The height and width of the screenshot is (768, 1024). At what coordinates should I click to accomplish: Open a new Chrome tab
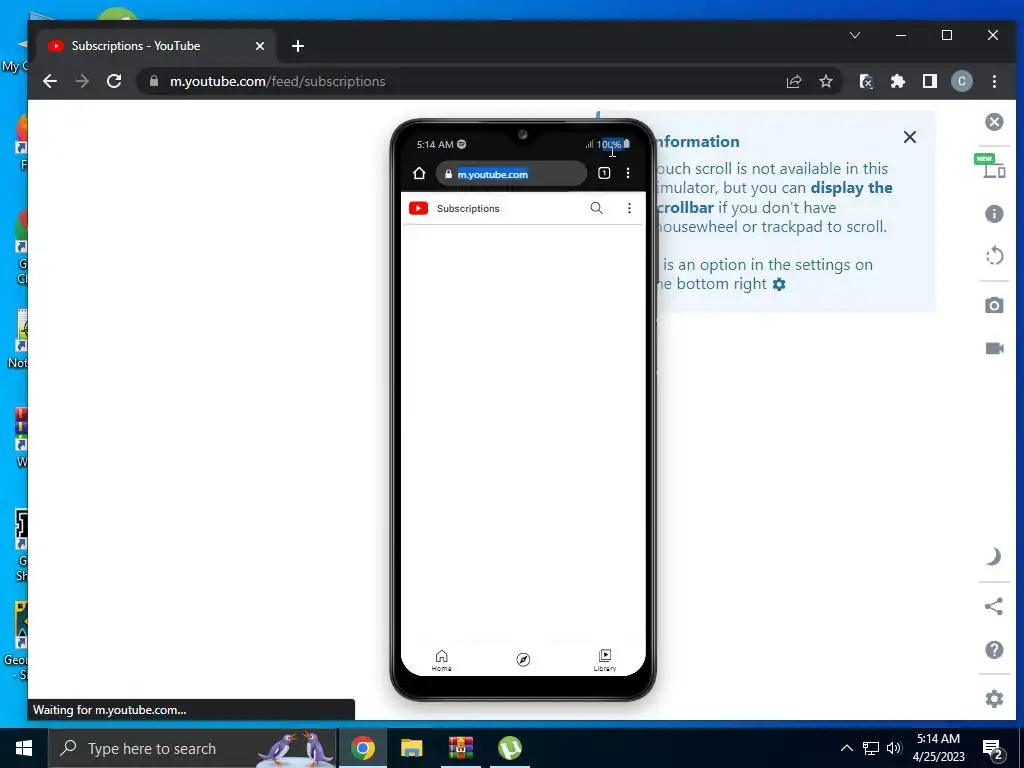pyautogui.click(x=298, y=46)
